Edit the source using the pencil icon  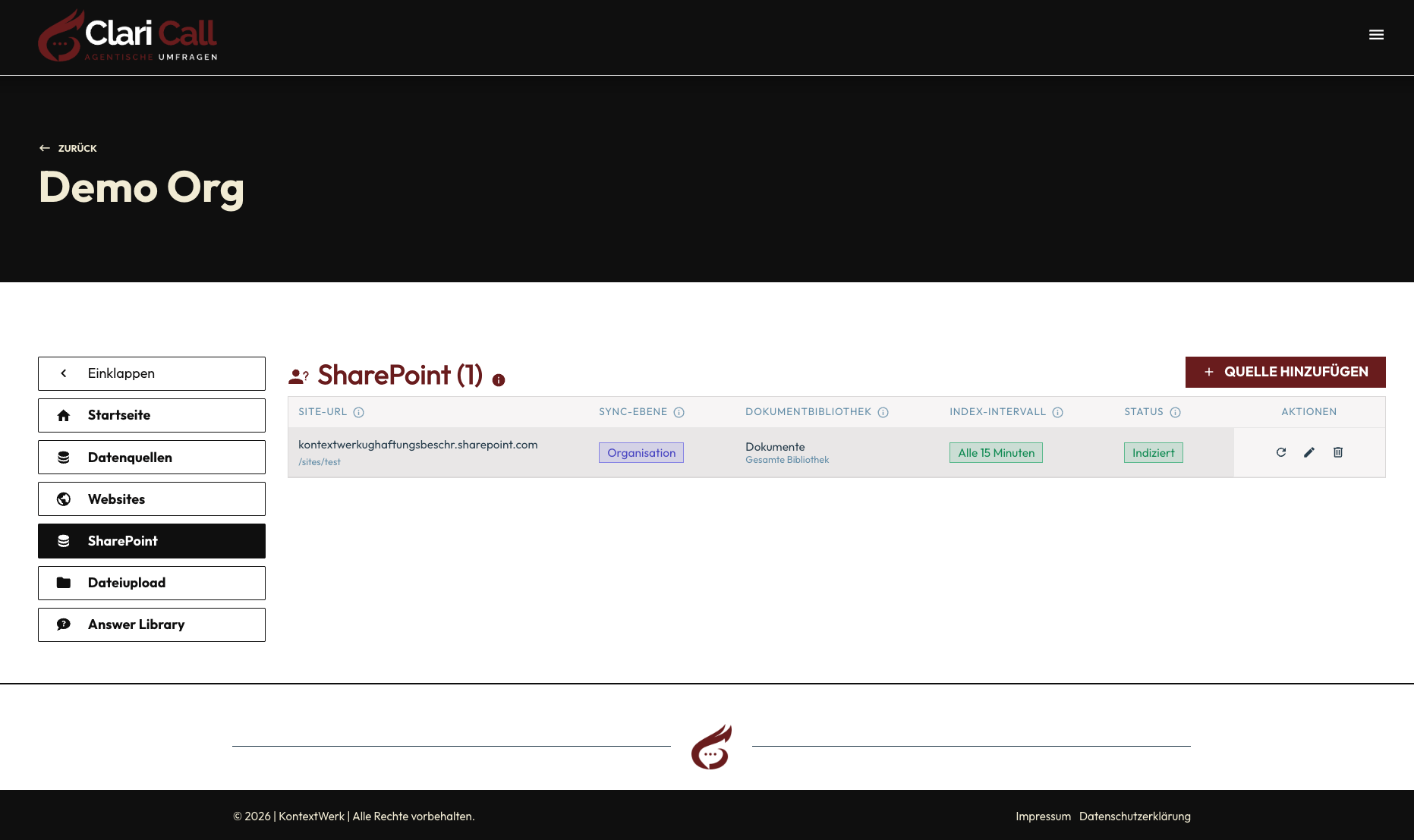click(1309, 452)
